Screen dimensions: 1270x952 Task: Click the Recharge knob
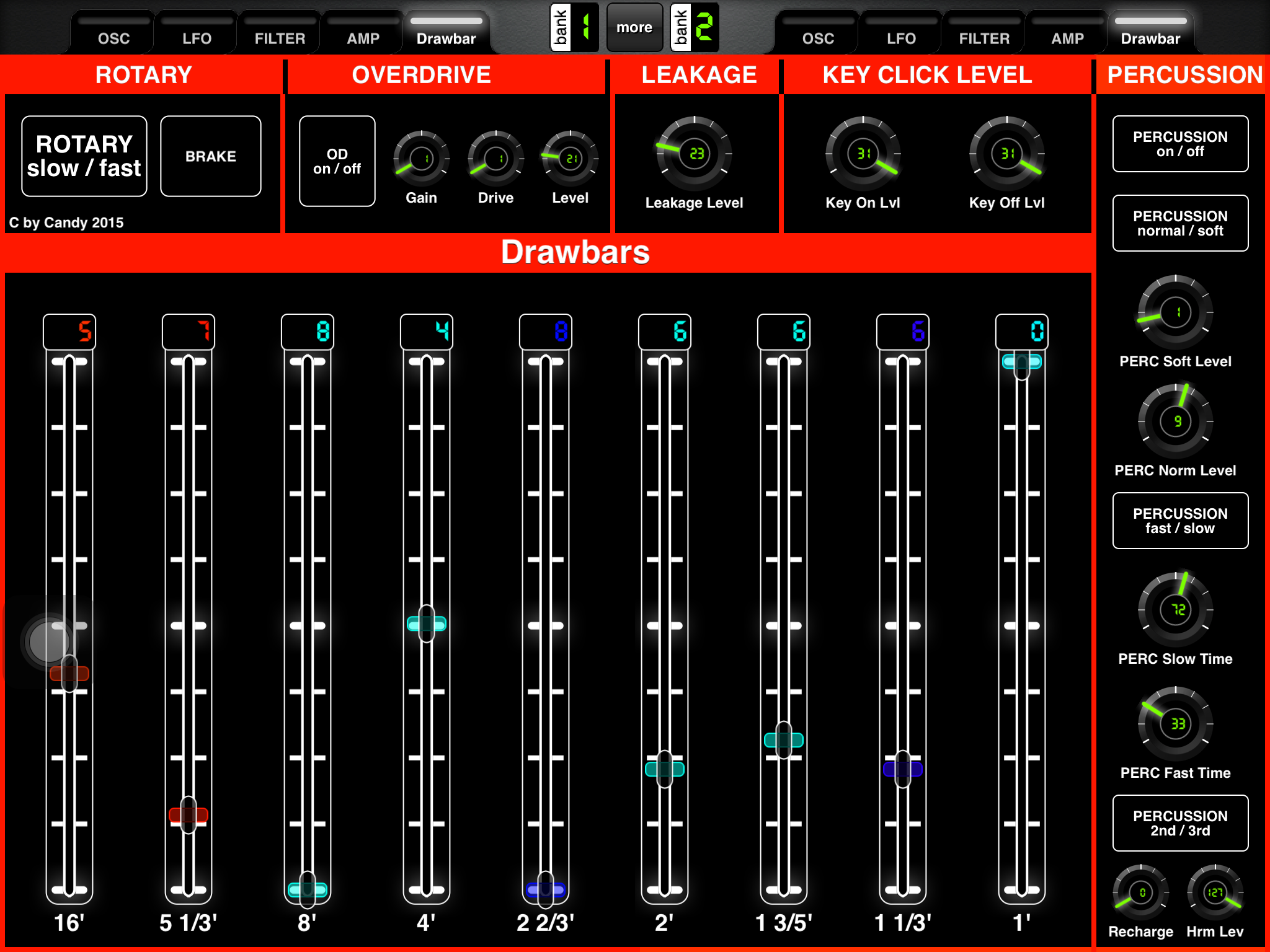tap(1140, 892)
